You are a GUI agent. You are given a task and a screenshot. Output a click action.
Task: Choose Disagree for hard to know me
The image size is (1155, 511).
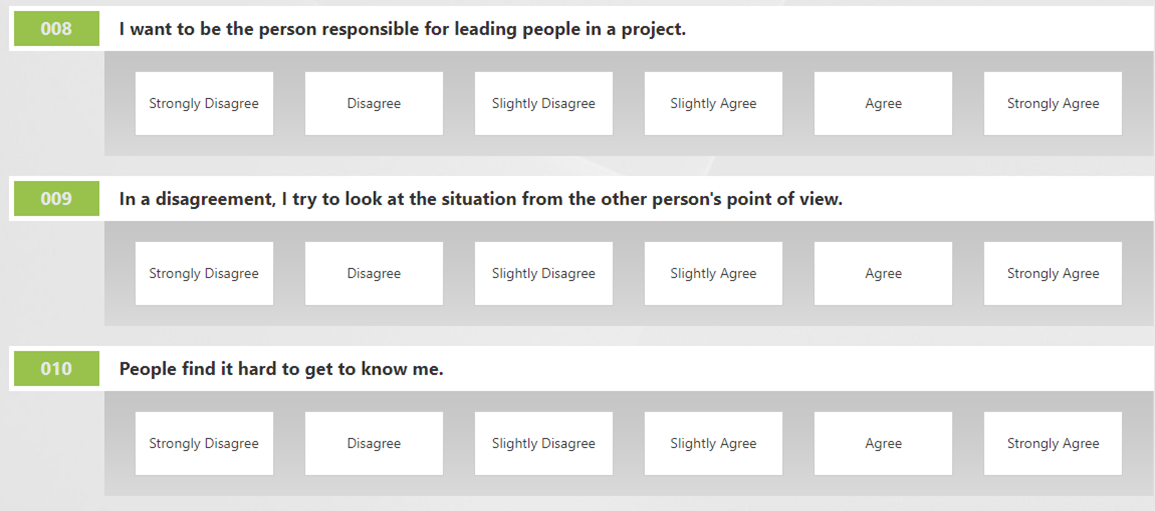[x=374, y=443]
